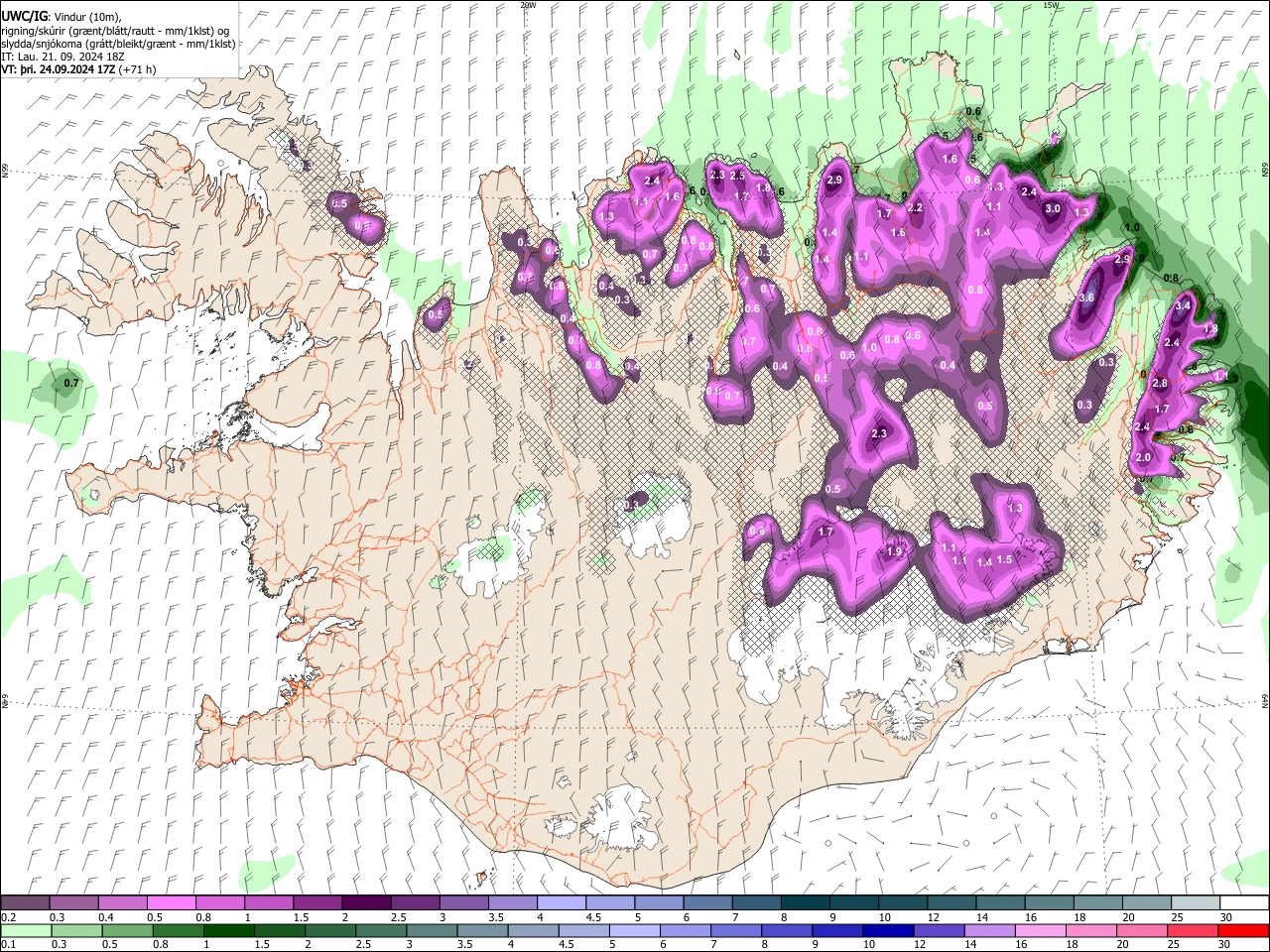The image size is (1270, 952).
Task: Click the '1.9' value in the snow area
Action: [x=895, y=552]
